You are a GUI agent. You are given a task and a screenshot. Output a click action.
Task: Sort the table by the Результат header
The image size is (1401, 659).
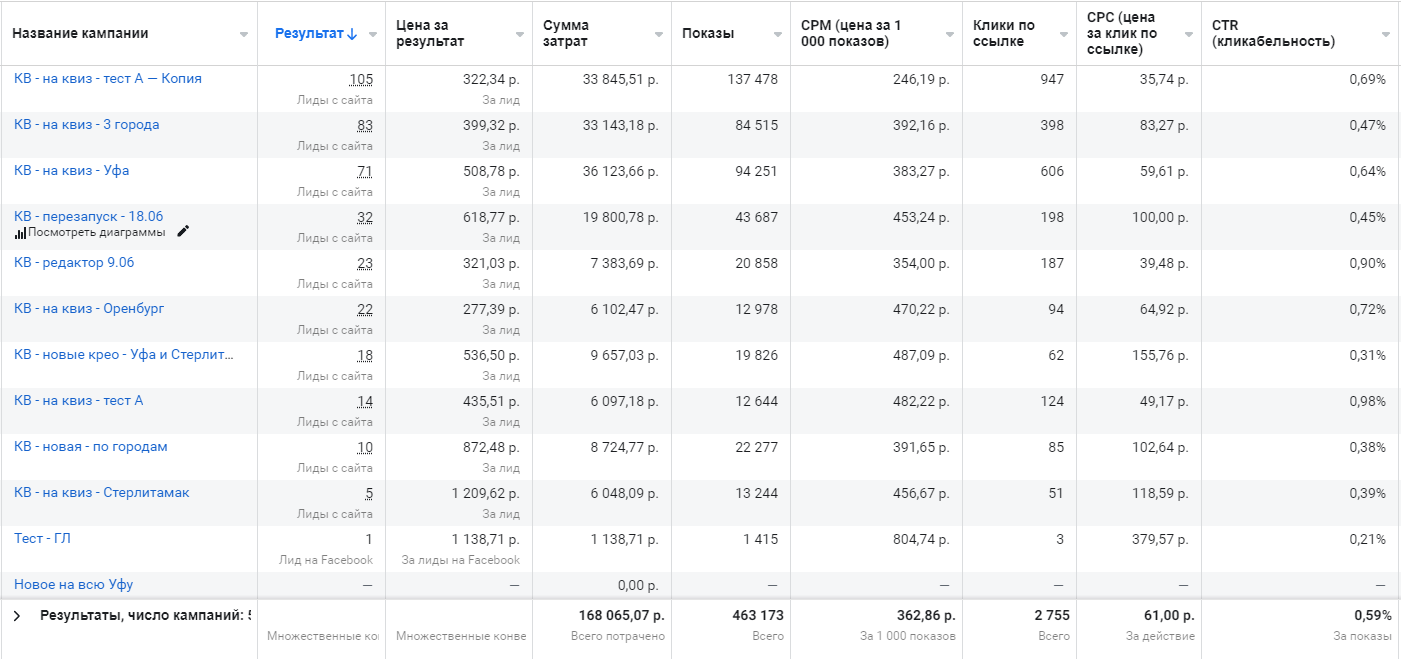[309, 34]
